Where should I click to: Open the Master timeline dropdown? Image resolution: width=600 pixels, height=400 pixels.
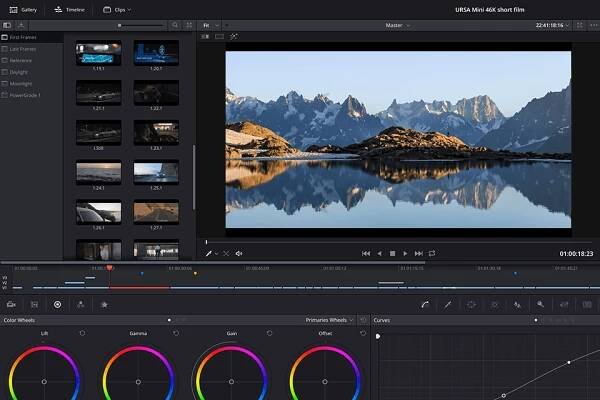pyautogui.click(x=397, y=25)
